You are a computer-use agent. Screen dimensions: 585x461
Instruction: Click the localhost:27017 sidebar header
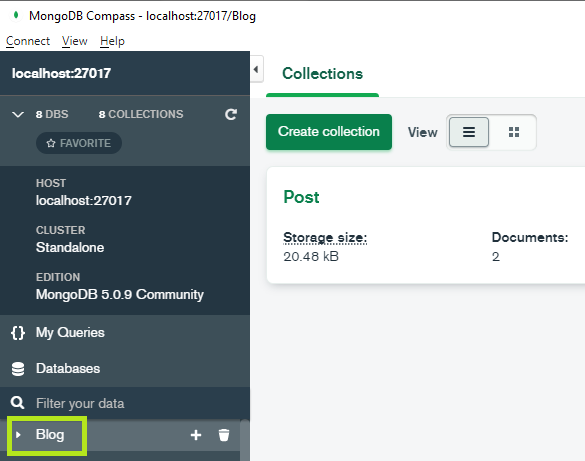click(61, 73)
